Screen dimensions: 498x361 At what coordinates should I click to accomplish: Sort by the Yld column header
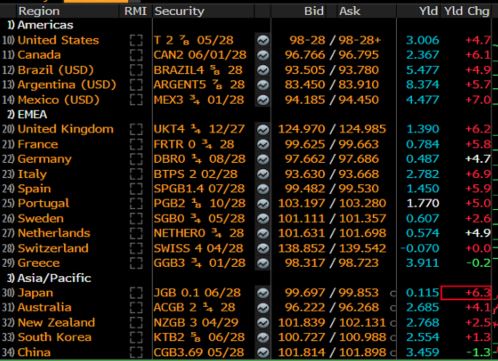pyautogui.click(x=428, y=11)
